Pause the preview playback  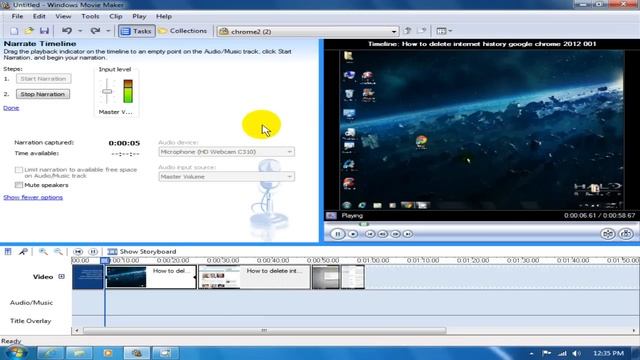(338, 234)
